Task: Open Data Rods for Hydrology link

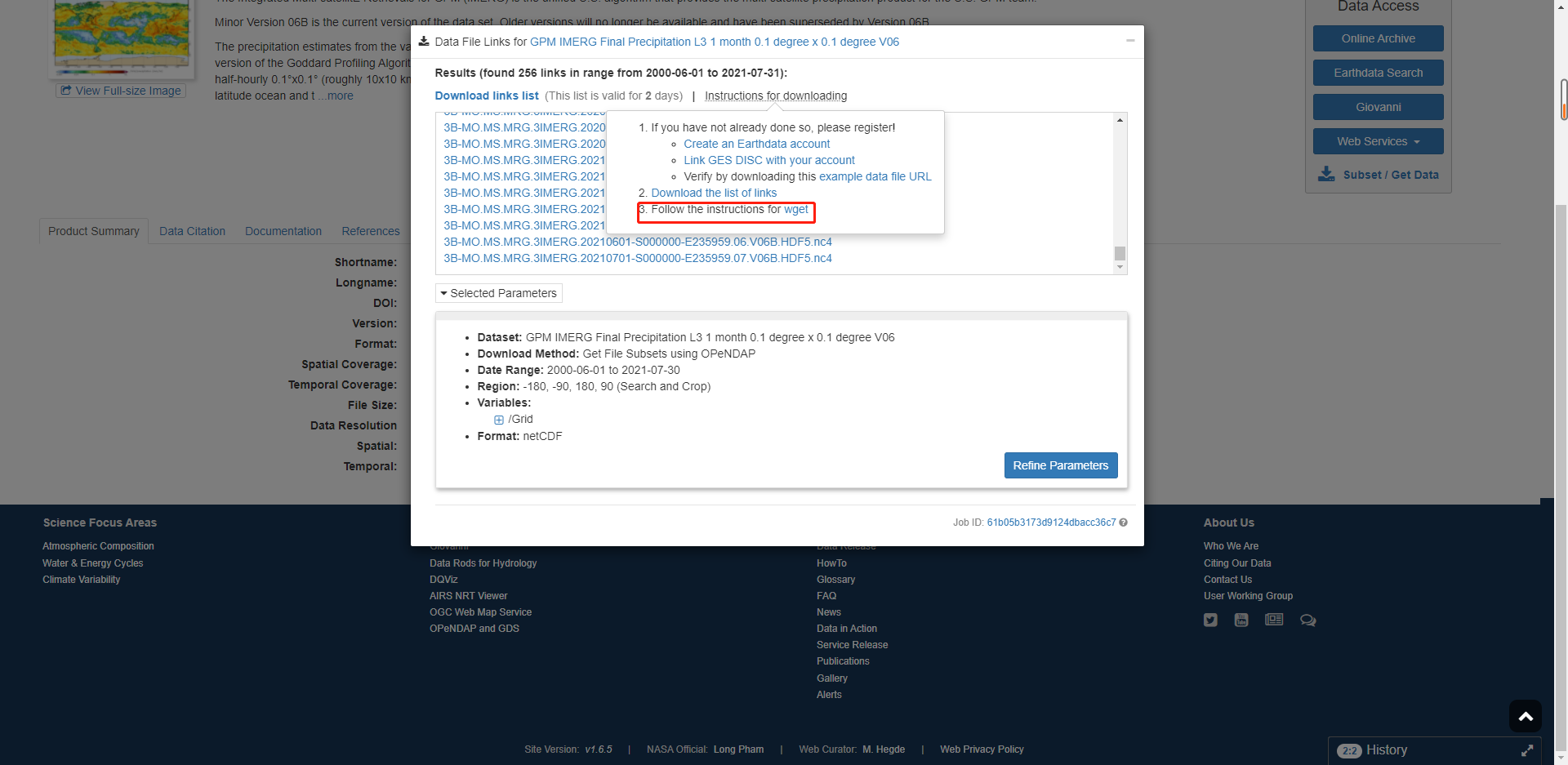Action: [x=483, y=563]
